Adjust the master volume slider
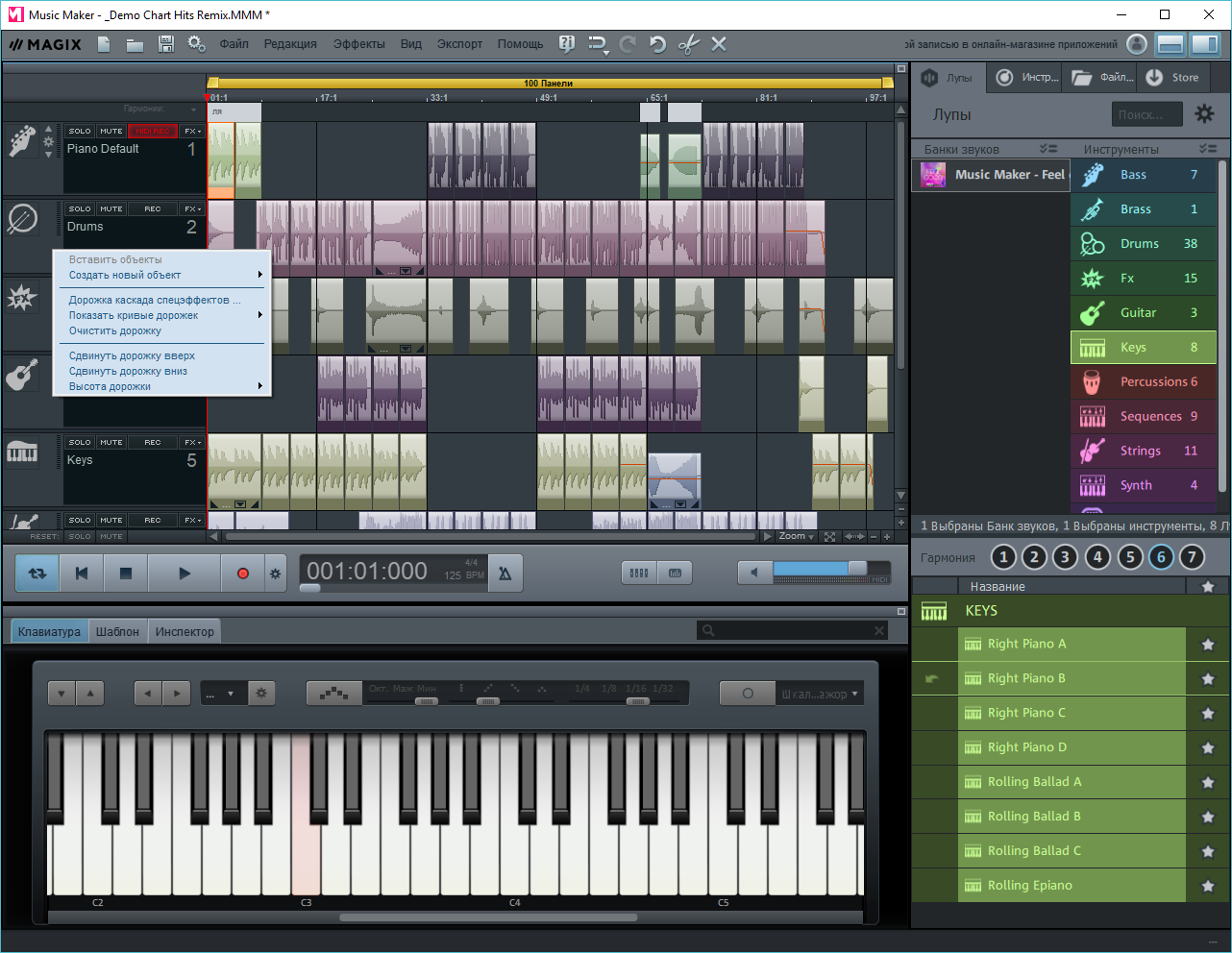 (x=856, y=569)
